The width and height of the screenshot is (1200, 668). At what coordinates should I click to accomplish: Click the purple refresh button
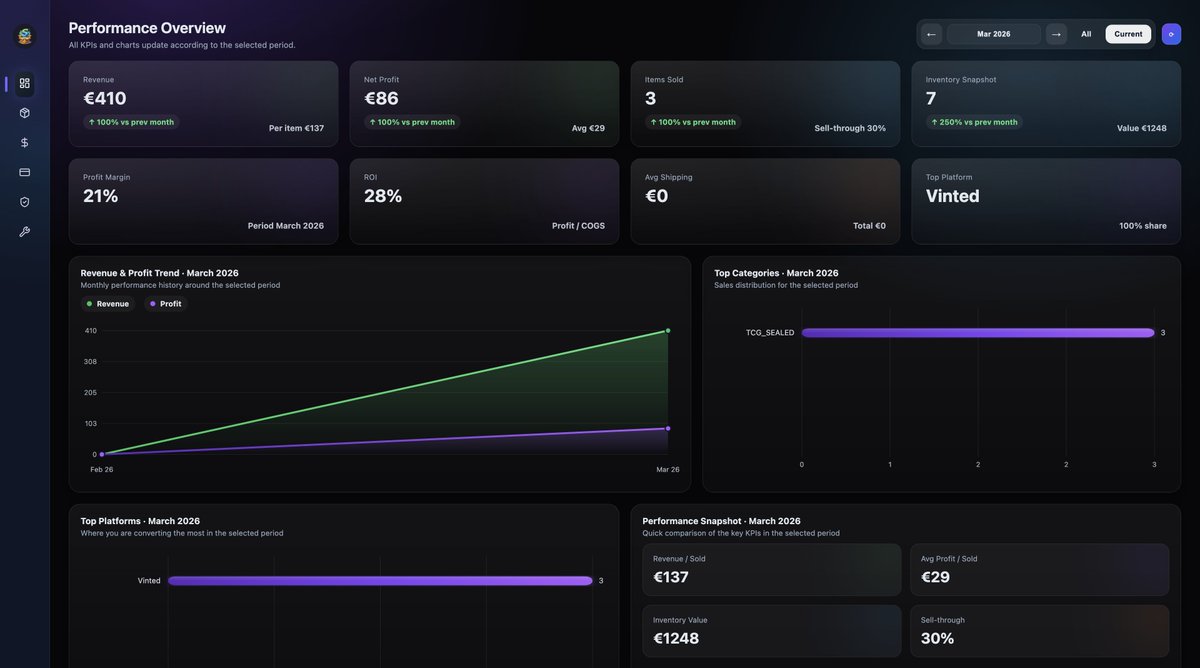pos(1171,34)
